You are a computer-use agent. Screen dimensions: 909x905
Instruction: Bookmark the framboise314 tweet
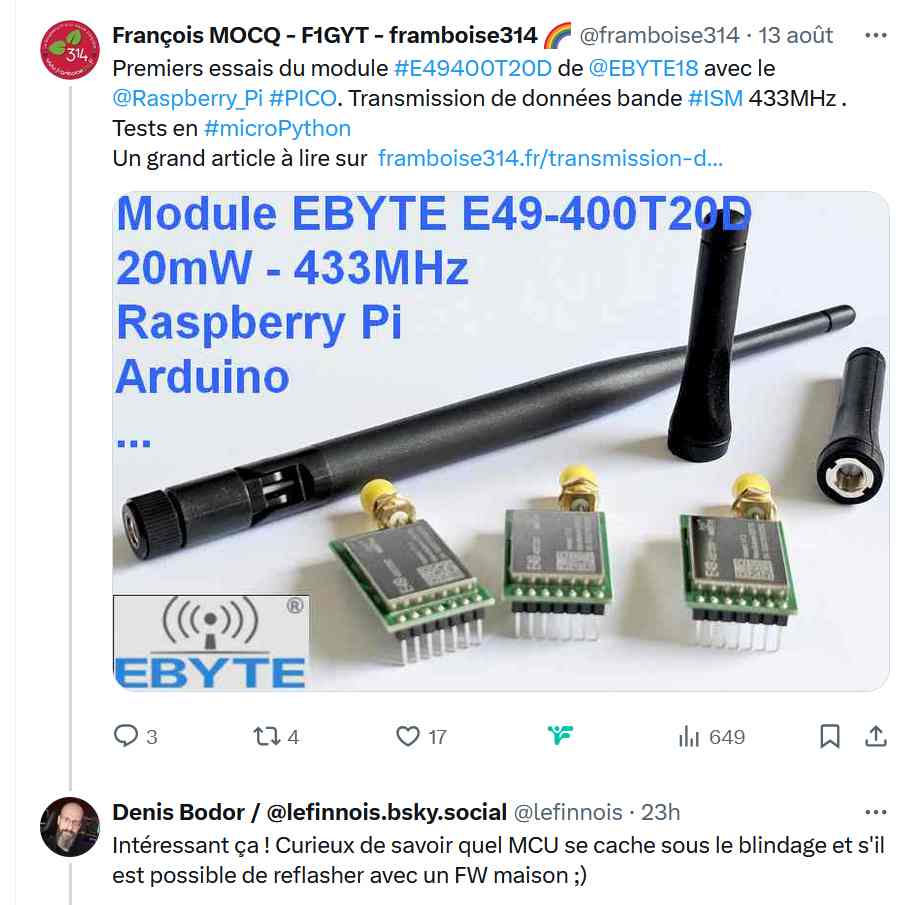point(830,736)
